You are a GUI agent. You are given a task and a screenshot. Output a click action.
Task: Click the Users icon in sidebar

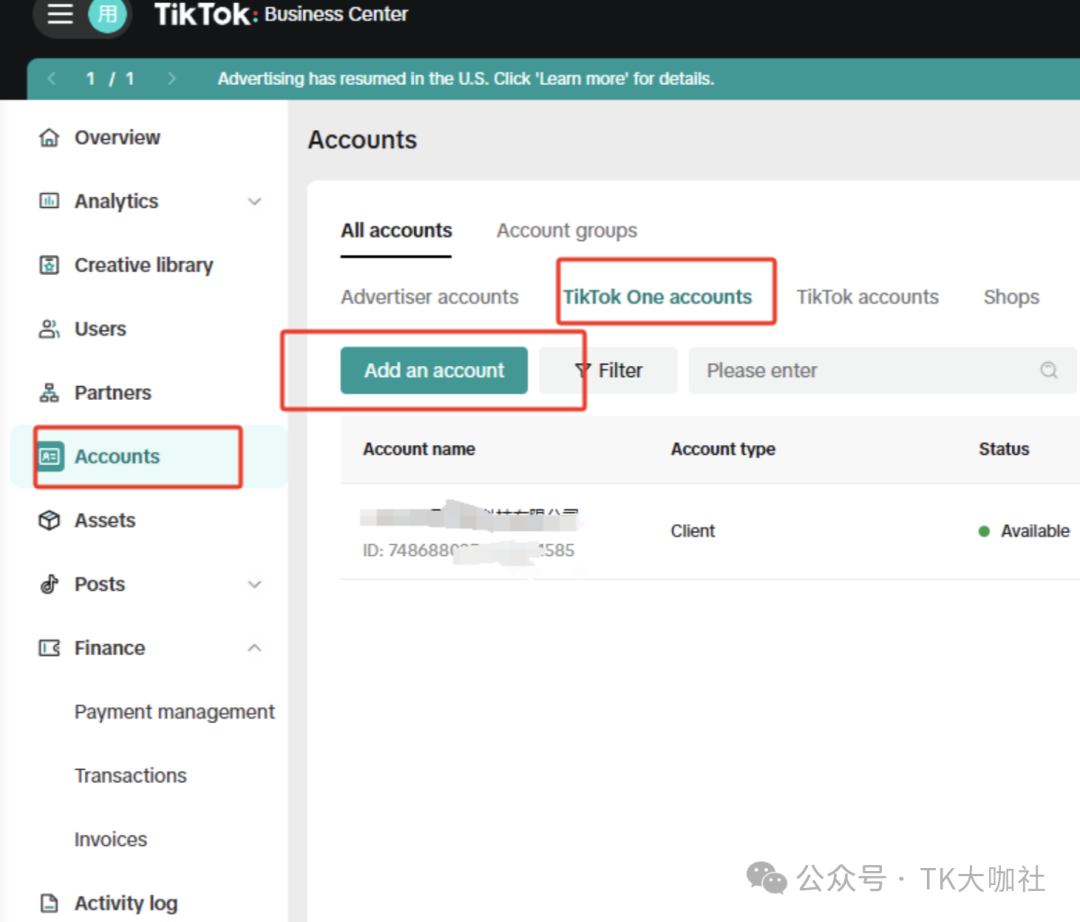(48, 329)
